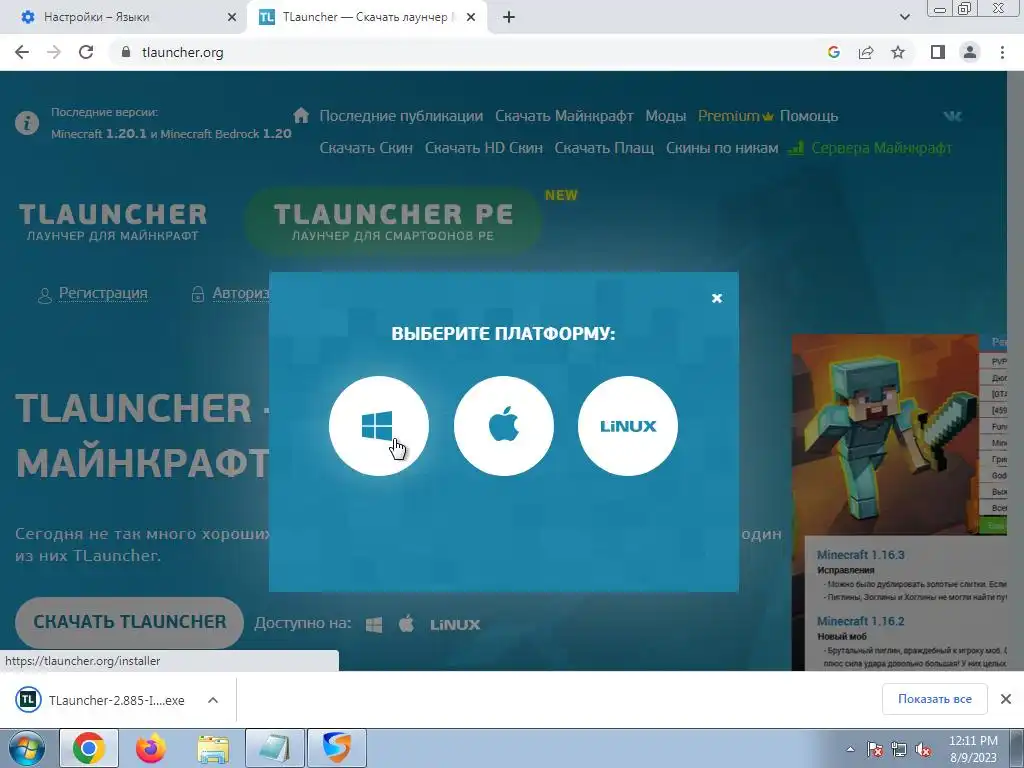The height and width of the screenshot is (768, 1024).
Task: Open the Скины по никам link
Action: coord(722,148)
